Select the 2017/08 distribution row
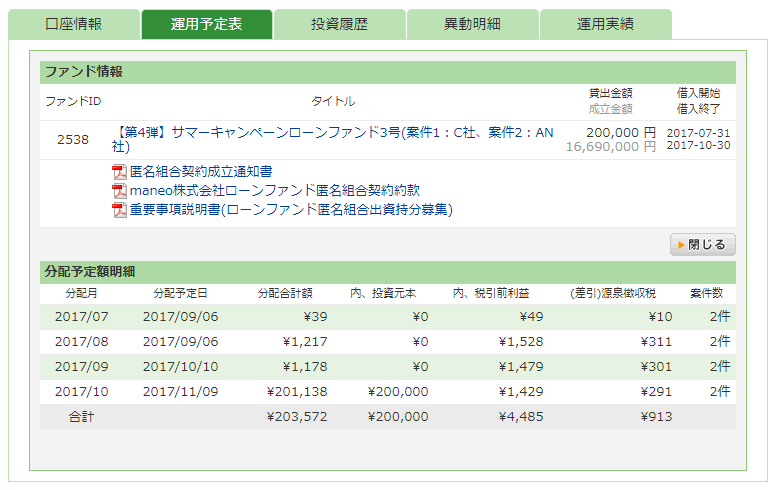 pyautogui.click(x=387, y=342)
